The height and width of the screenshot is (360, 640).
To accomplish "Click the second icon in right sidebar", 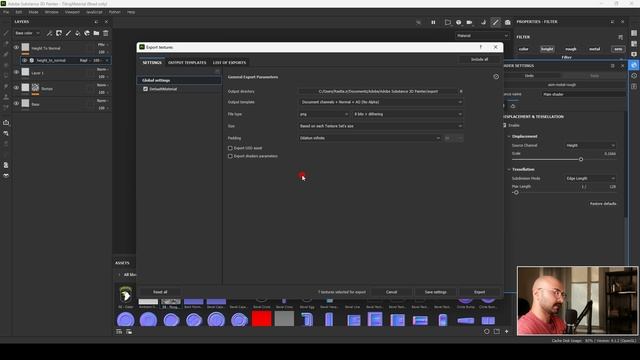I will tap(634, 44).
